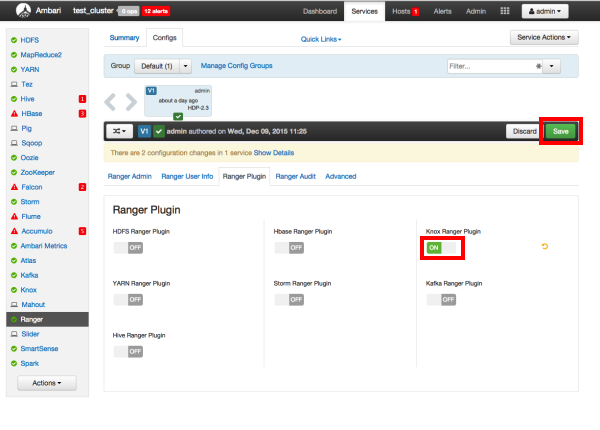Viewport: 600px width, 430px height.
Task: Click the 12 alerts red badge
Action: point(156,11)
